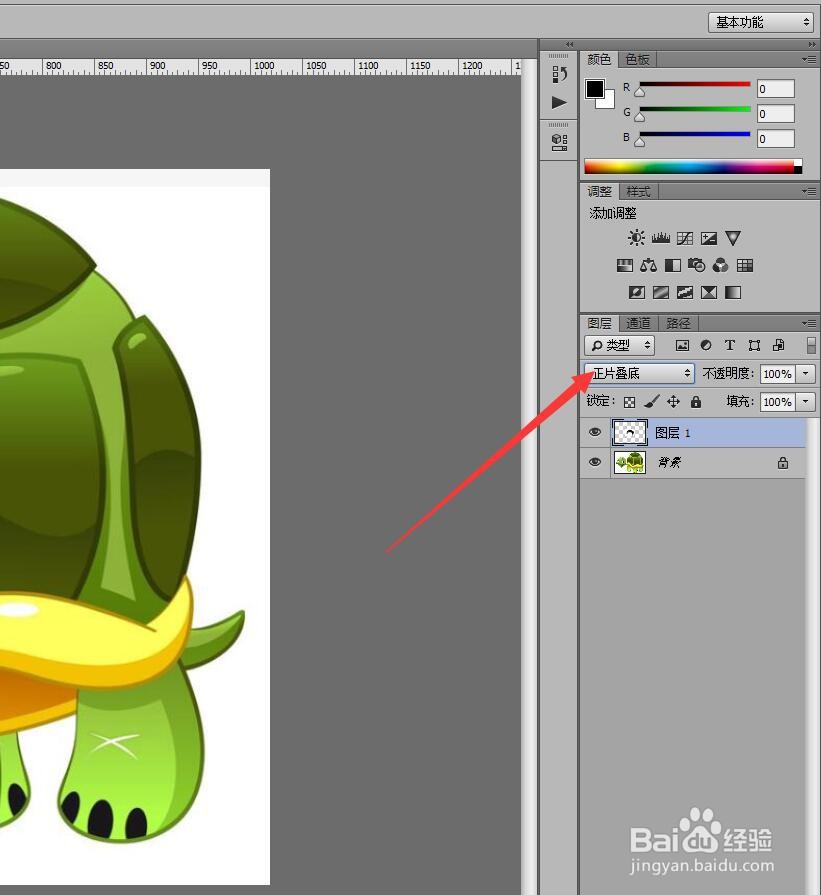Add a Threshold adjustment
Viewport: 821px width, 895px height.
(x=685, y=293)
